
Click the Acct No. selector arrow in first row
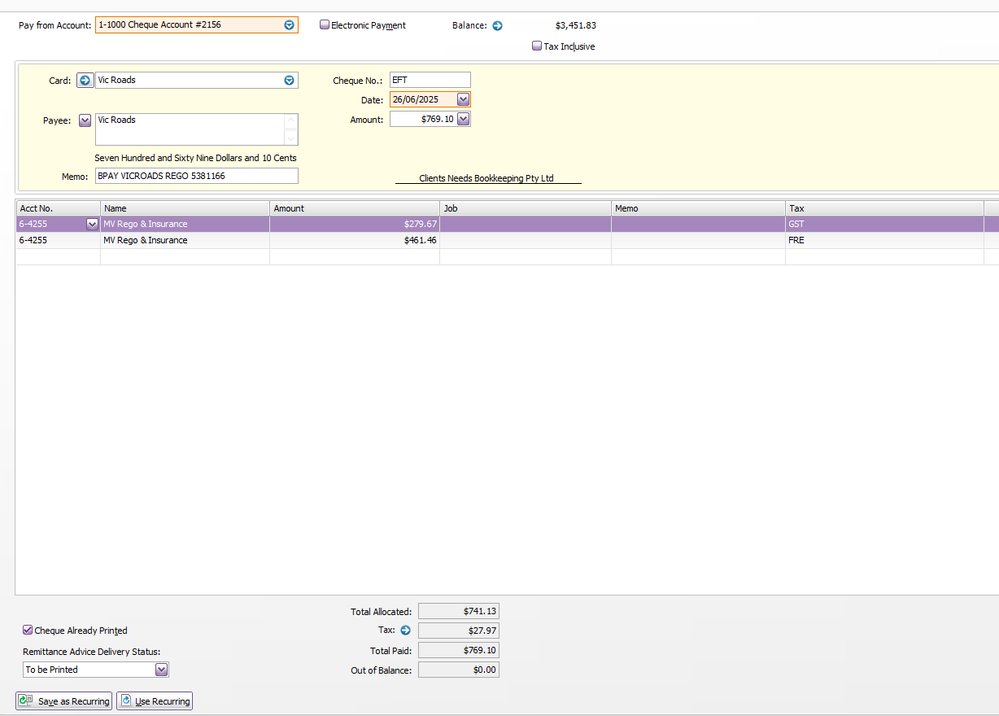(x=92, y=225)
